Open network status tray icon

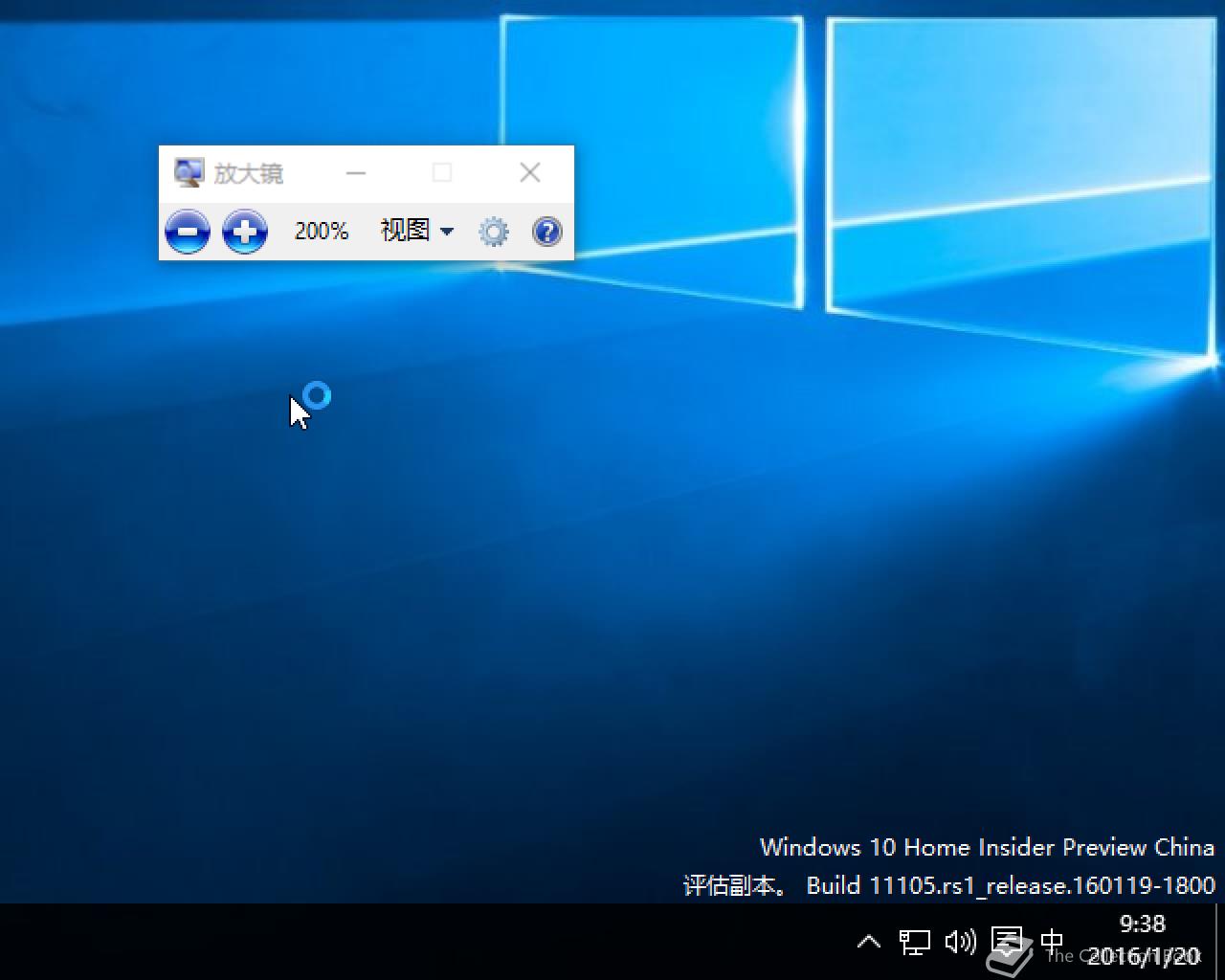[915, 942]
